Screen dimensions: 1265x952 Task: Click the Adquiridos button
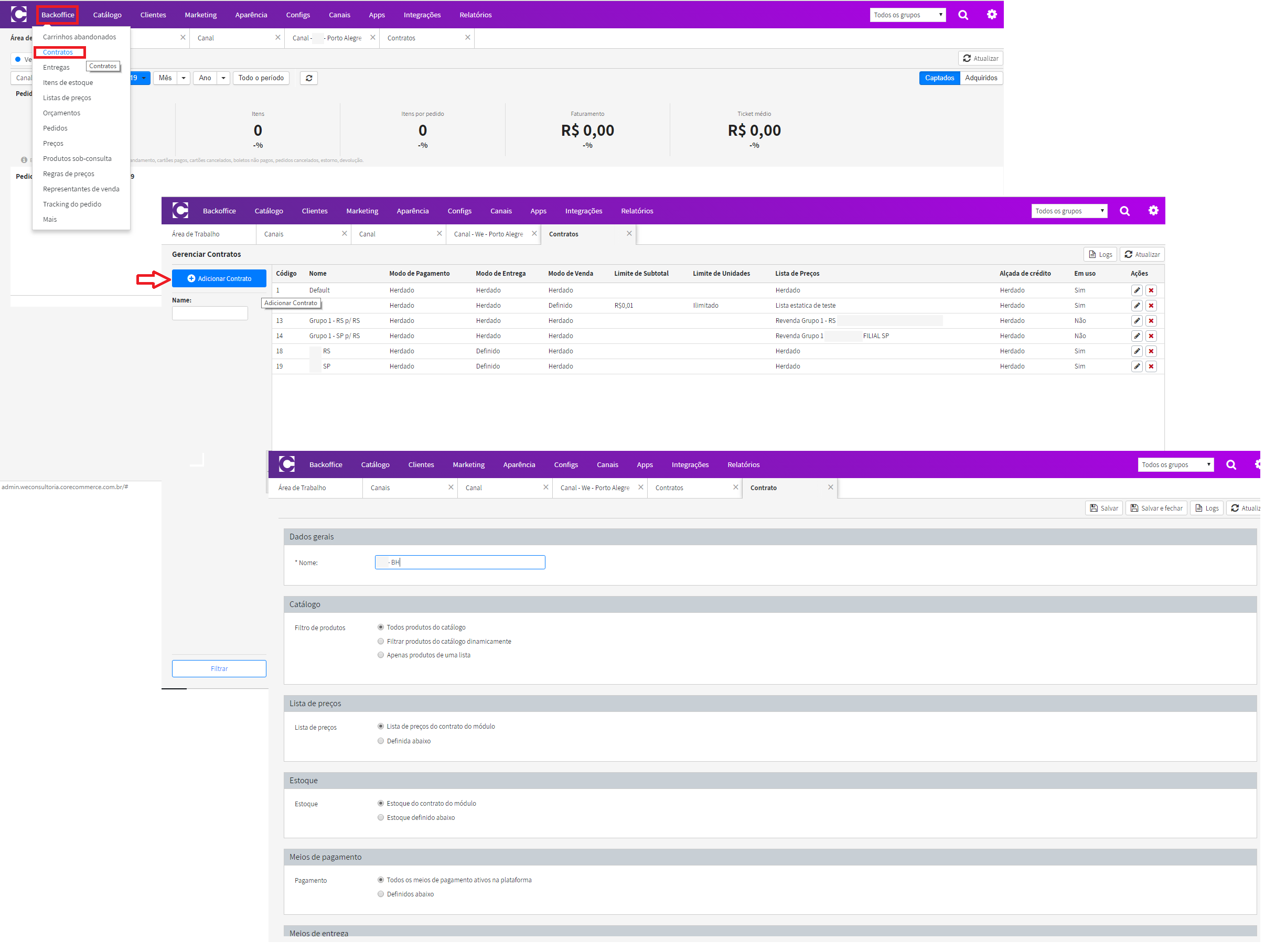tap(981, 78)
